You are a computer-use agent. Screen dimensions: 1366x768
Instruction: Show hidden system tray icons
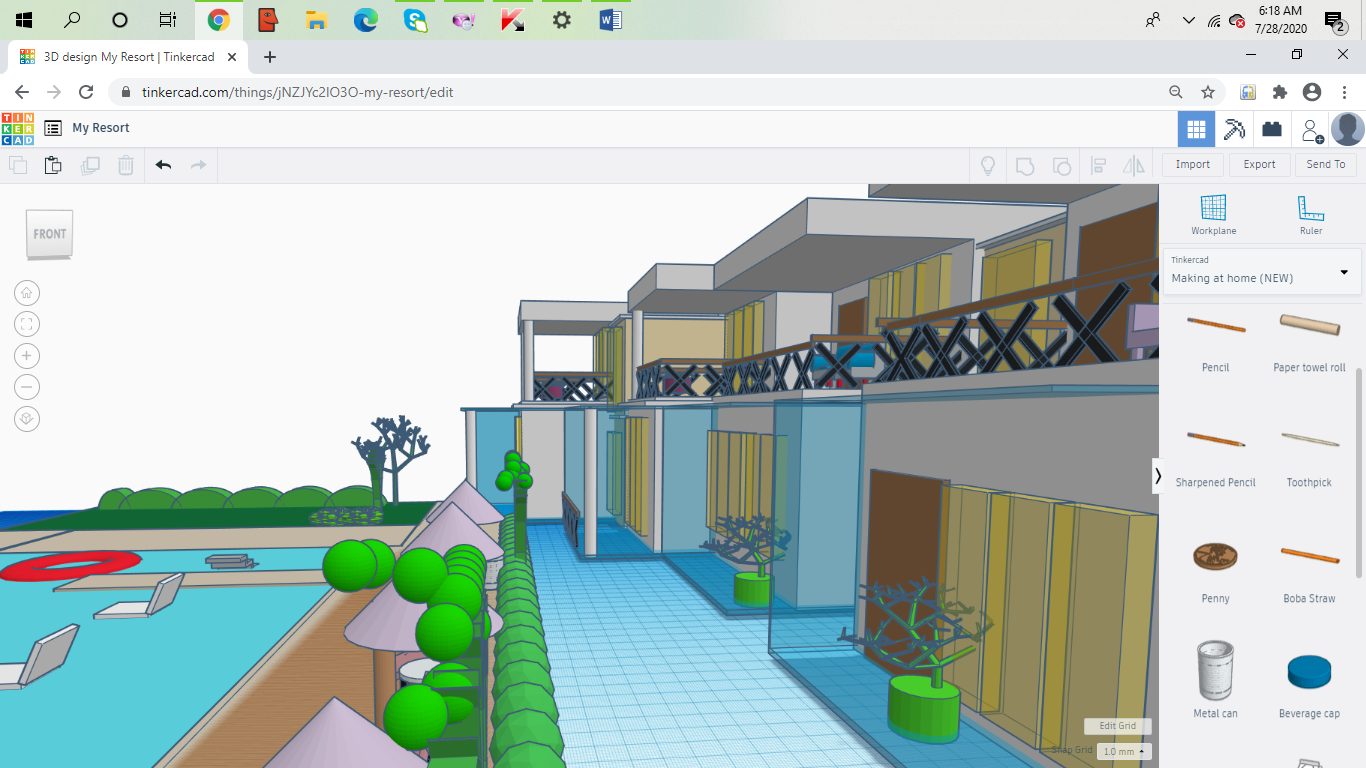(x=1188, y=20)
